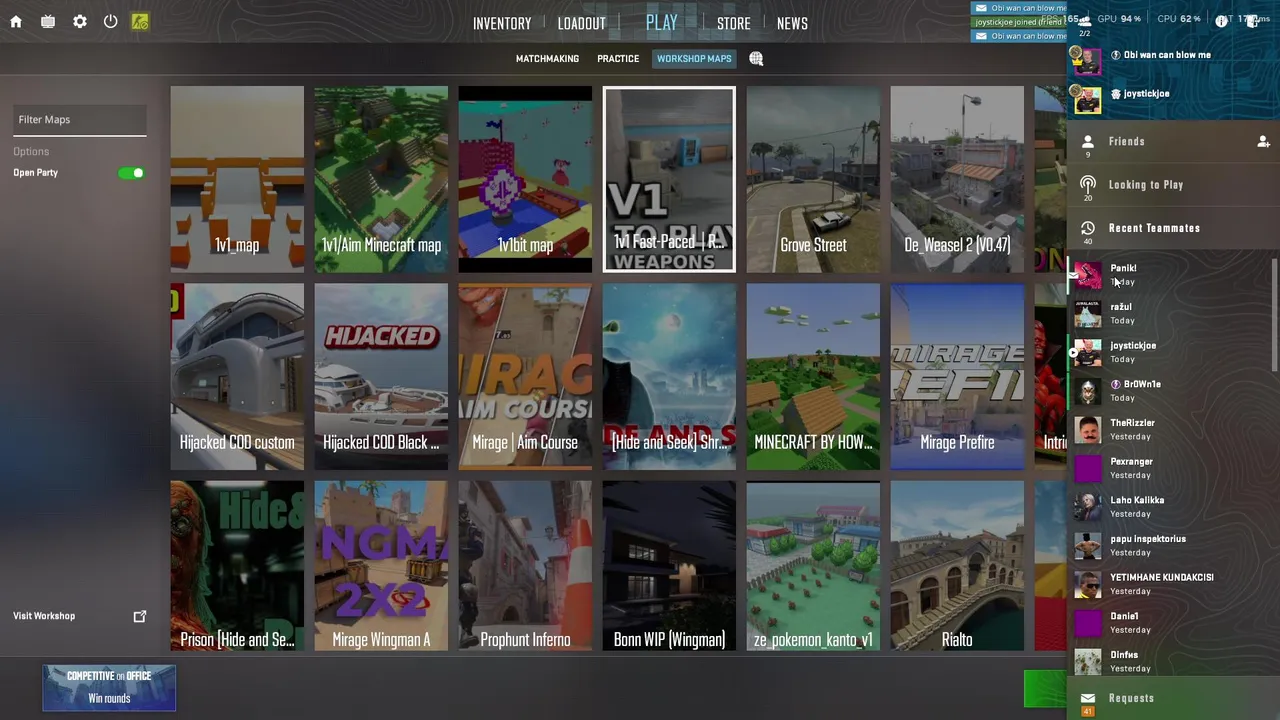Image resolution: width=1280 pixels, height=720 pixels.
Task: Expand the Looking to Play section
Action: coord(1174,185)
